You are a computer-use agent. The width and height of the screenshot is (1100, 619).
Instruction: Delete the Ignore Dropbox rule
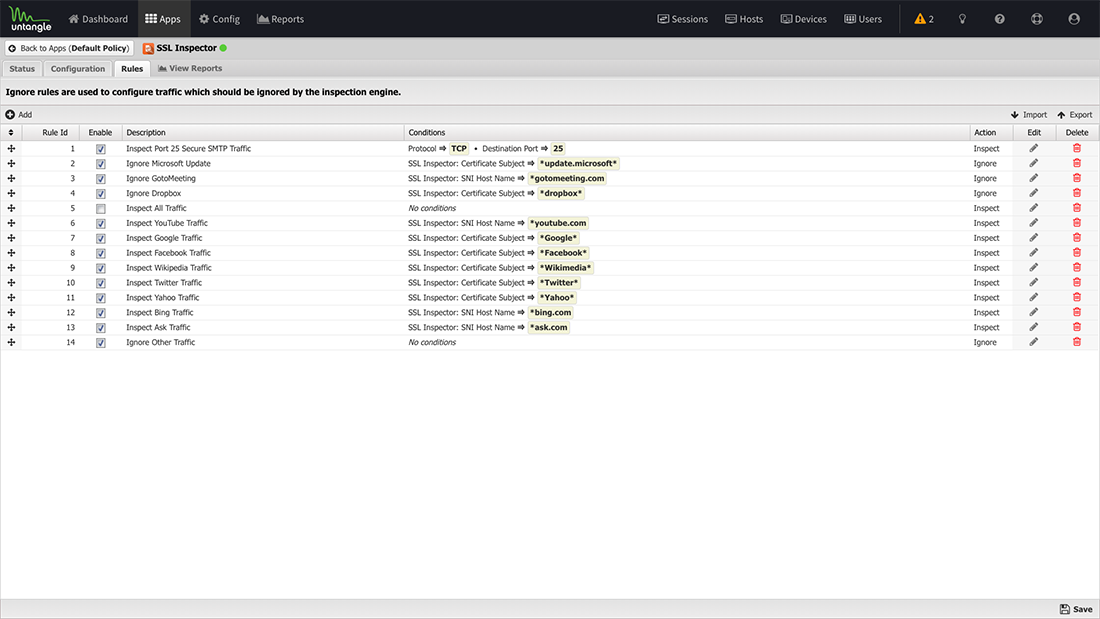pos(1077,193)
